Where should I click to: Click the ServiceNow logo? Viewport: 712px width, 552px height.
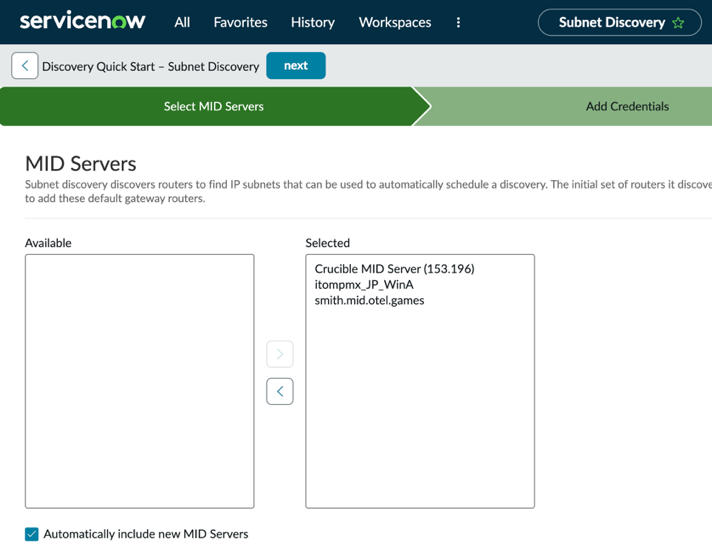[x=82, y=21]
